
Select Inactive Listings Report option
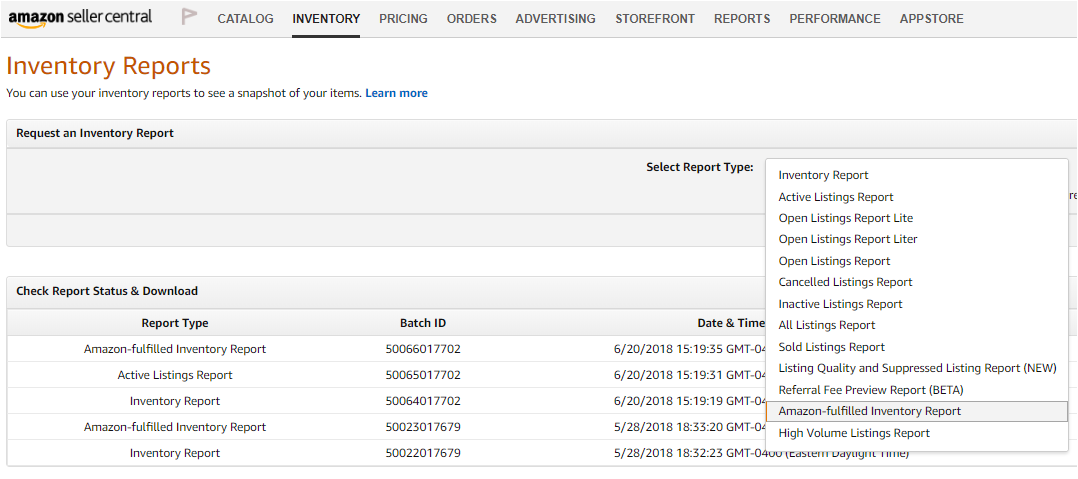click(x=916, y=304)
